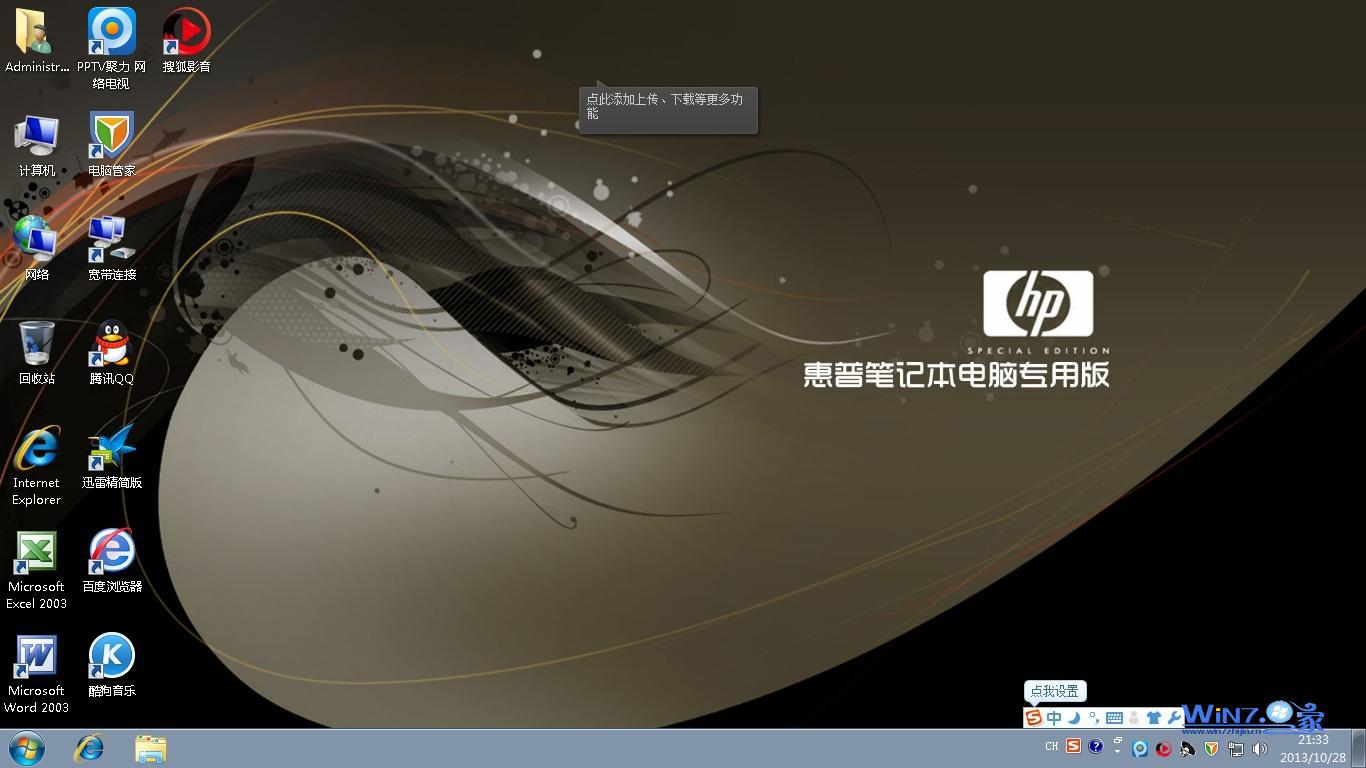This screenshot has height=768, width=1366.
Task: Start 酷狗音乐 player
Action: (x=110, y=660)
